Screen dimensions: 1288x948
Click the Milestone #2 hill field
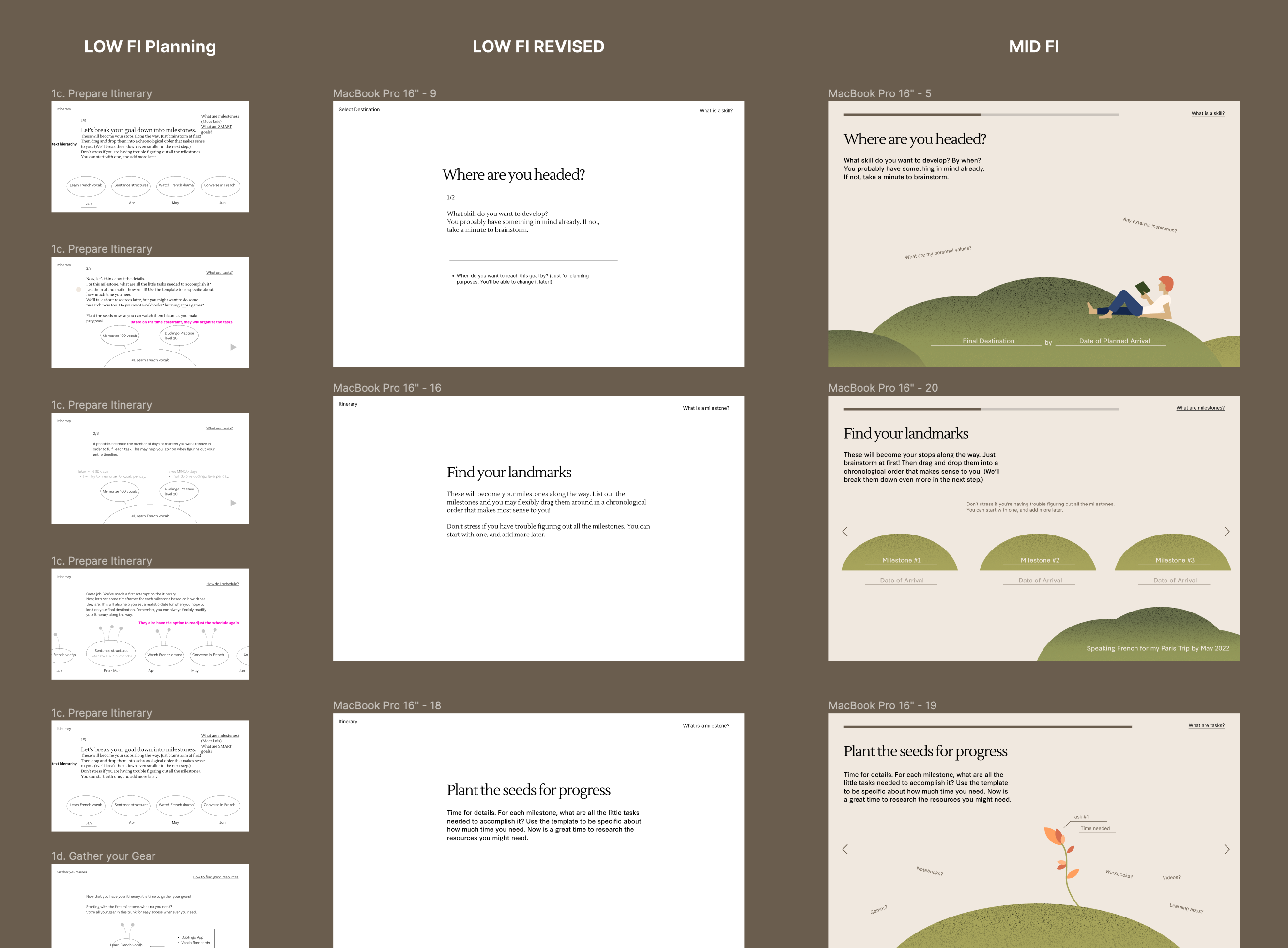pyautogui.click(x=1040, y=560)
